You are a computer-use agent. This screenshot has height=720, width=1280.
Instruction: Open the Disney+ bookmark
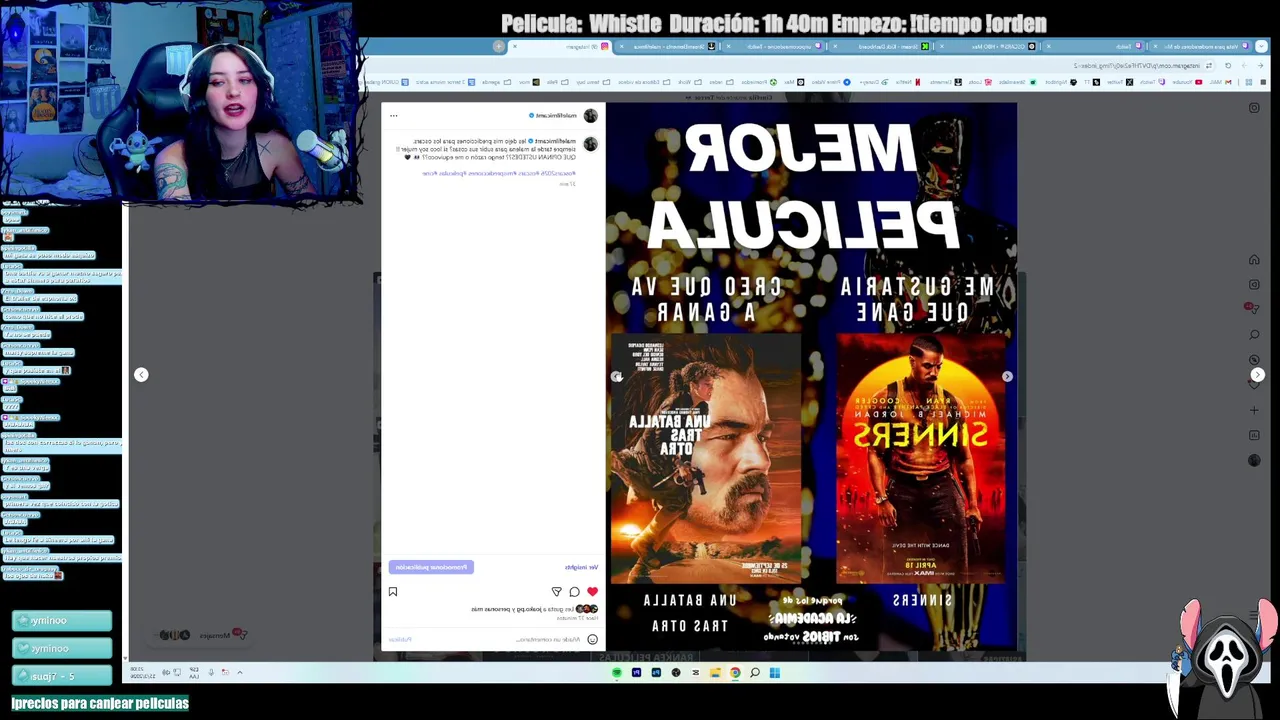(874, 82)
